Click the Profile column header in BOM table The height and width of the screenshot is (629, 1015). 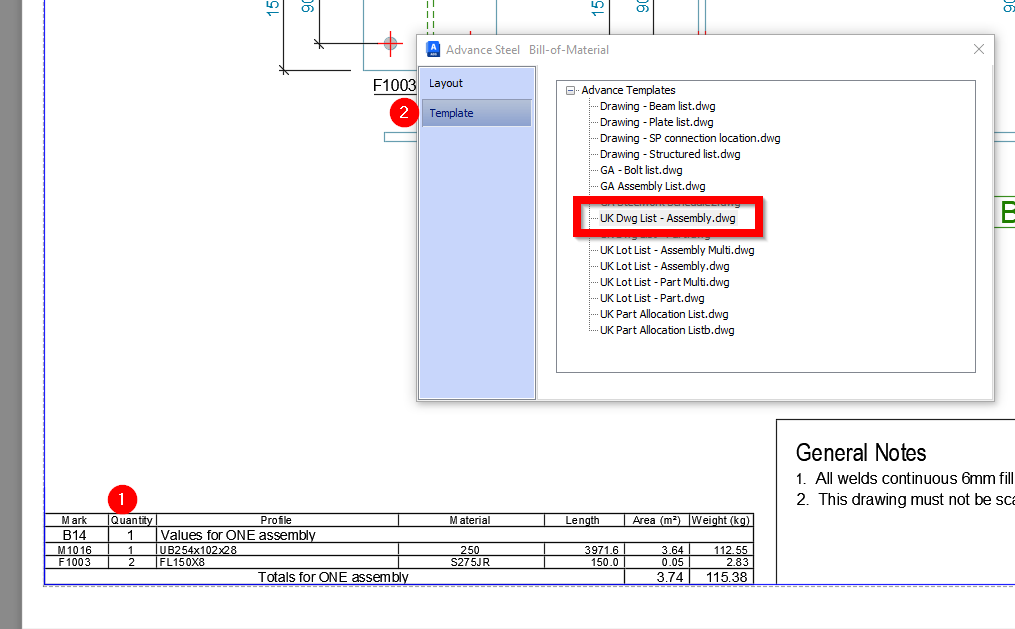(x=276, y=520)
